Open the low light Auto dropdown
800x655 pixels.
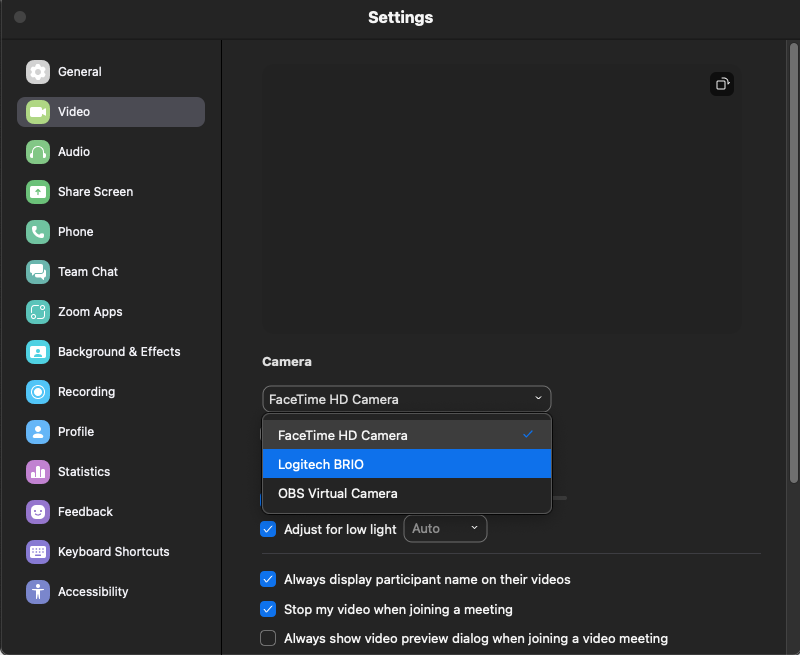click(445, 529)
